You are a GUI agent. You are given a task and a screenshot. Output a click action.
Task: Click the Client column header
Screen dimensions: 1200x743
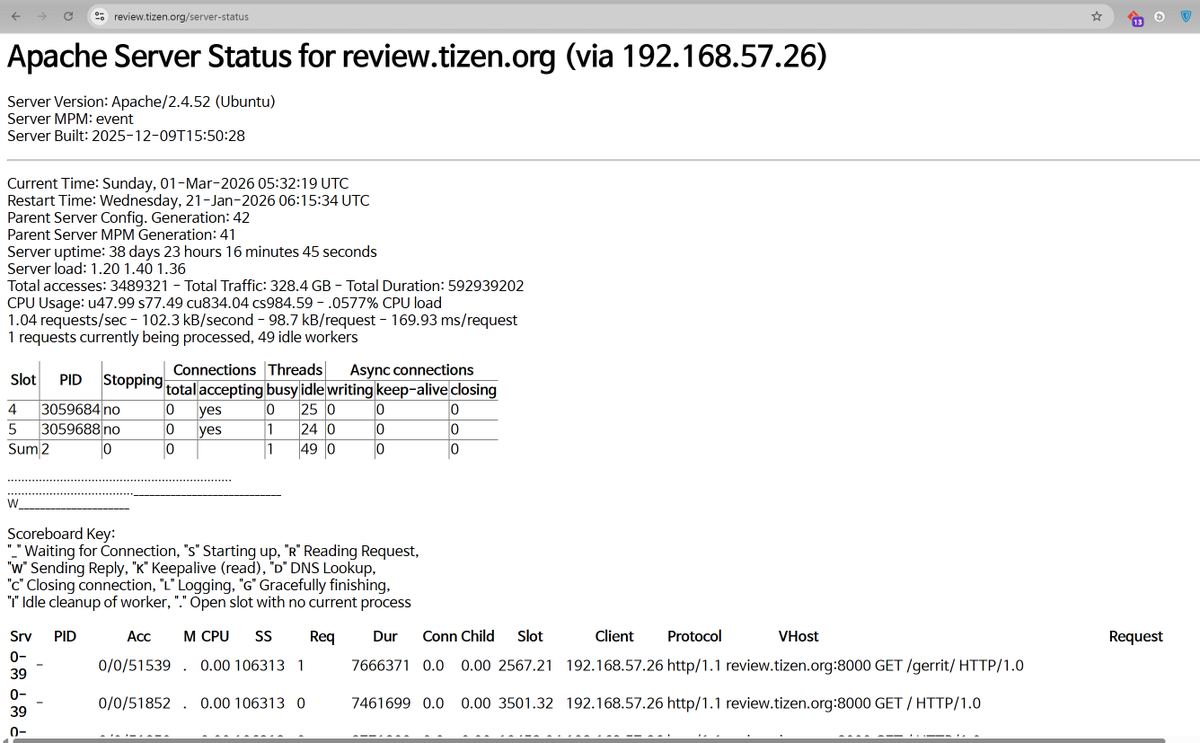[614, 636]
